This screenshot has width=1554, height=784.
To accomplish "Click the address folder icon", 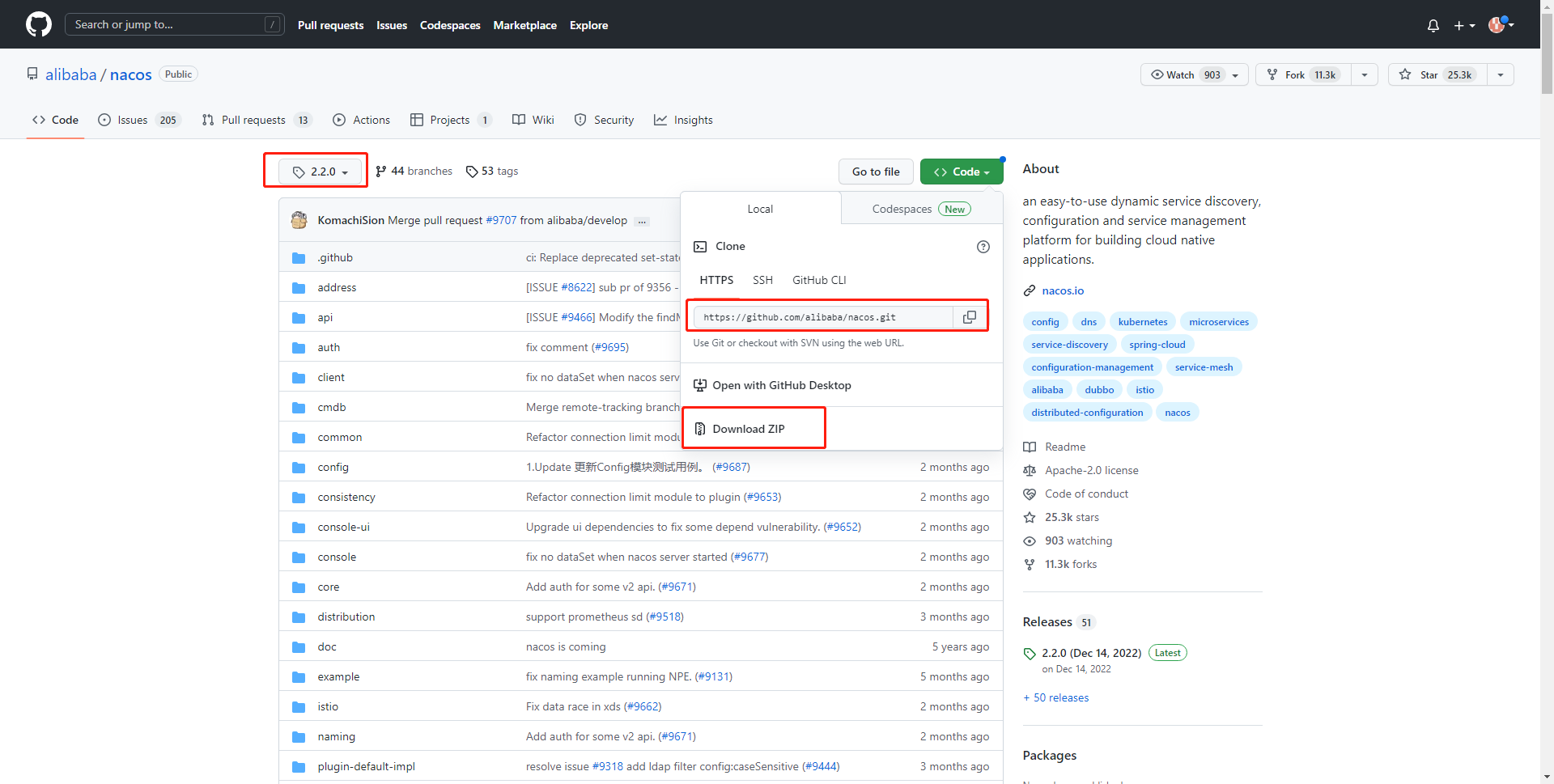I will pyautogui.click(x=299, y=288).
